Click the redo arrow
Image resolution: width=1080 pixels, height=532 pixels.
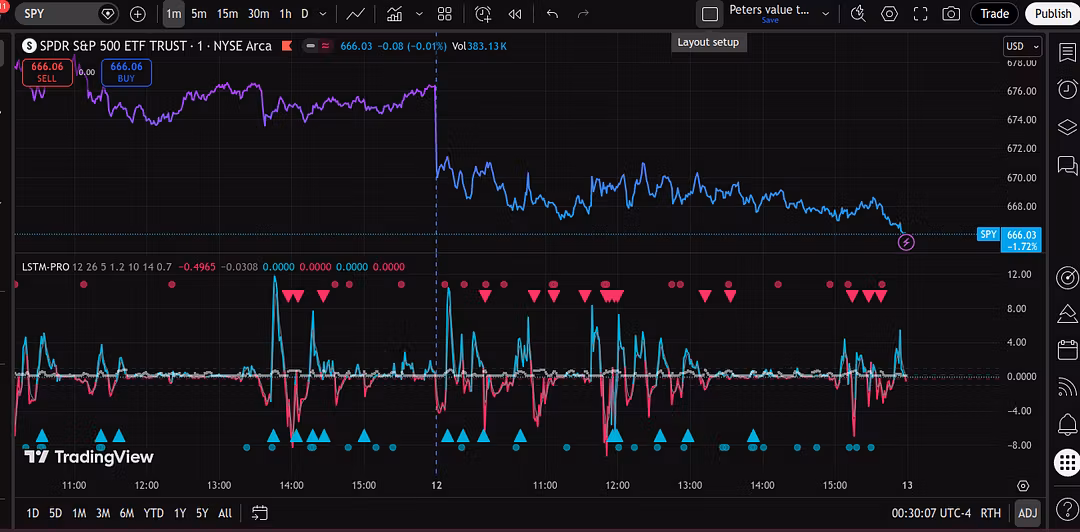[583, 14]
